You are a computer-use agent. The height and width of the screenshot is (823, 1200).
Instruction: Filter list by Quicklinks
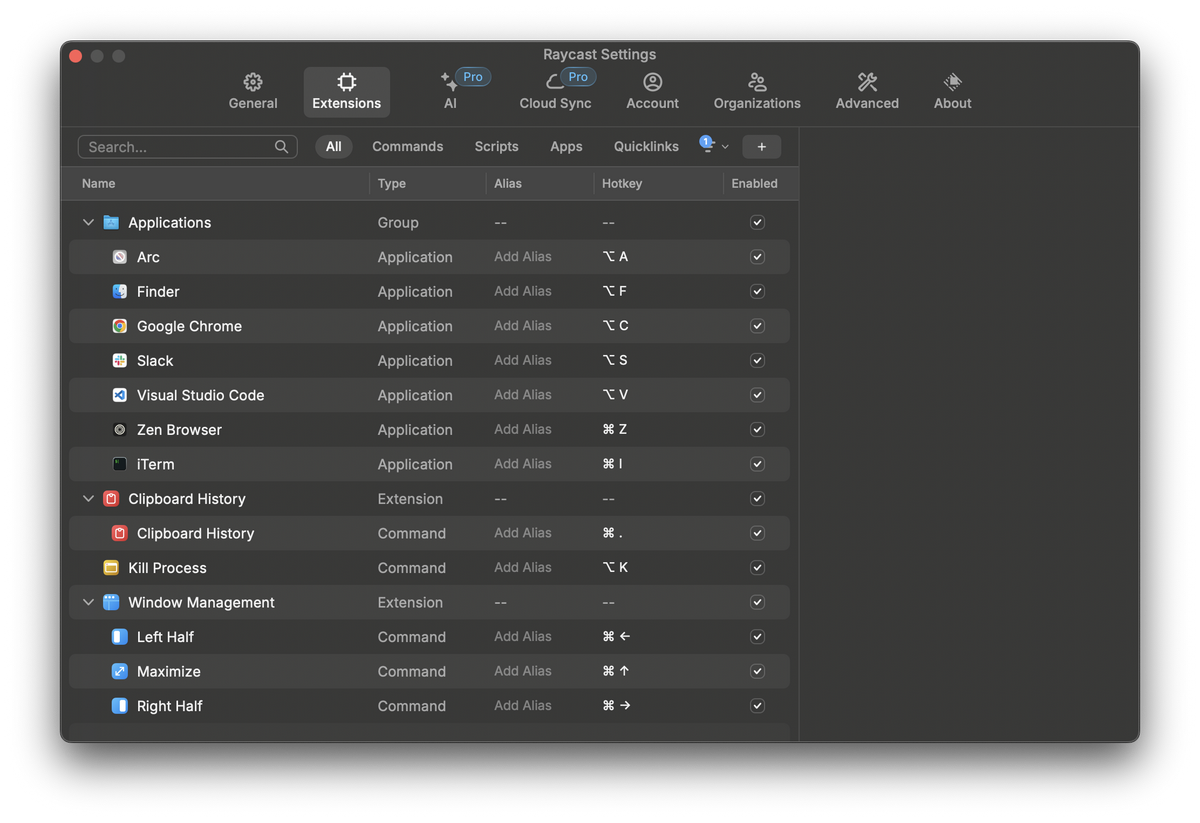(646, 147)
